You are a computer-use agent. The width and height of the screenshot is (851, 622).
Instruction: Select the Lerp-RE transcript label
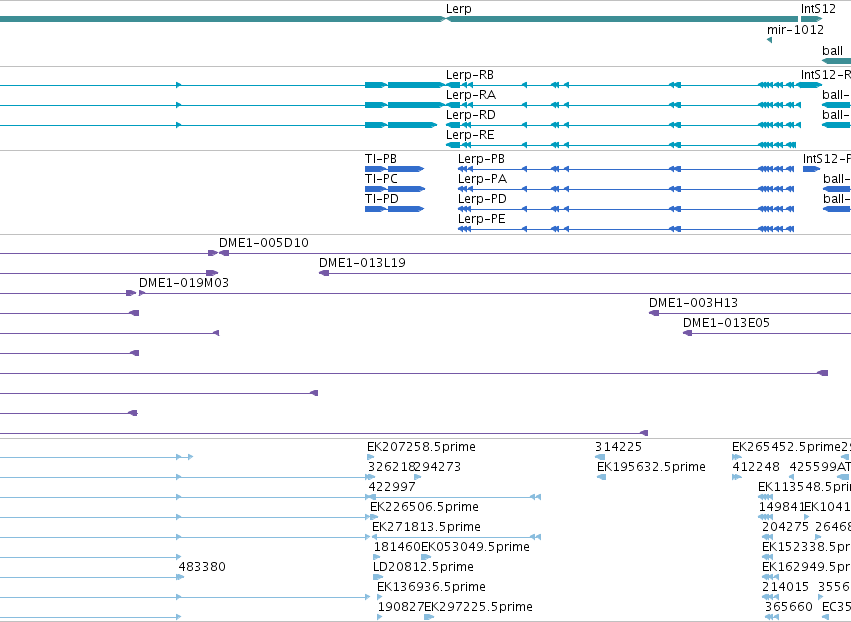tap(470, 135)
